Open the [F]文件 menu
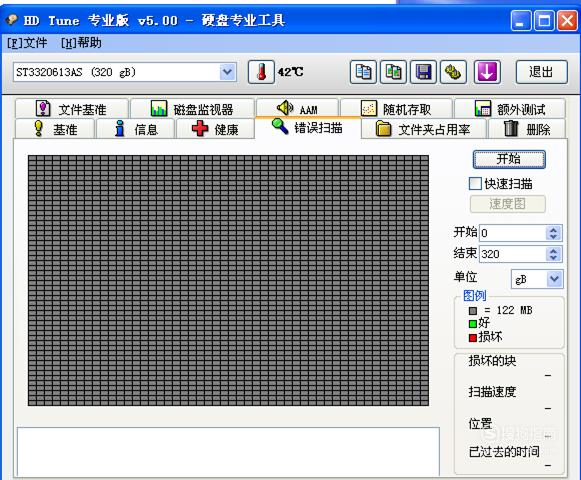 click(x=27, y=43)
